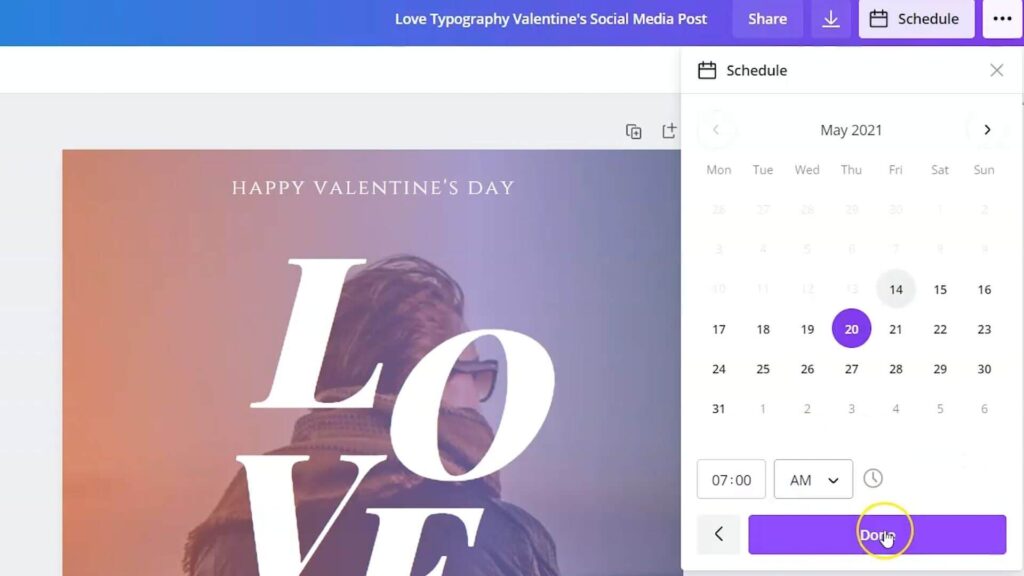Confirm scheduling with the Done button
Screen dimensions: 1024x576
(x=878, y=534)
